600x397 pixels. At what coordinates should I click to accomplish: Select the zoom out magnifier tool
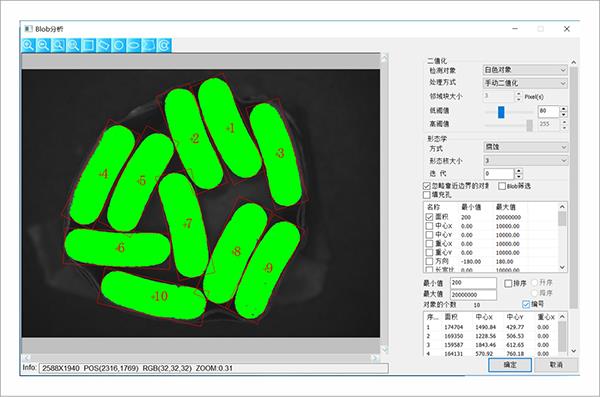[43, 45]
